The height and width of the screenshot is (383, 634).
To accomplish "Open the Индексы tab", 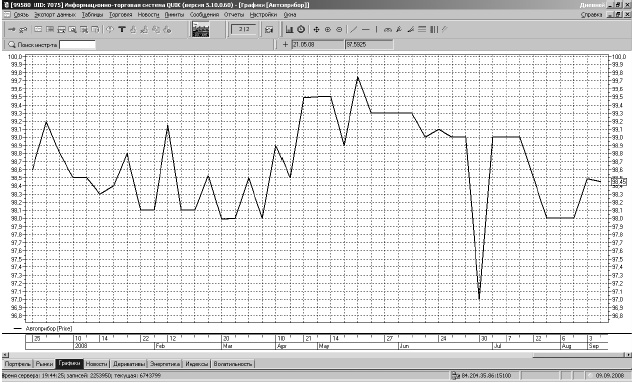I will [196, 364].
